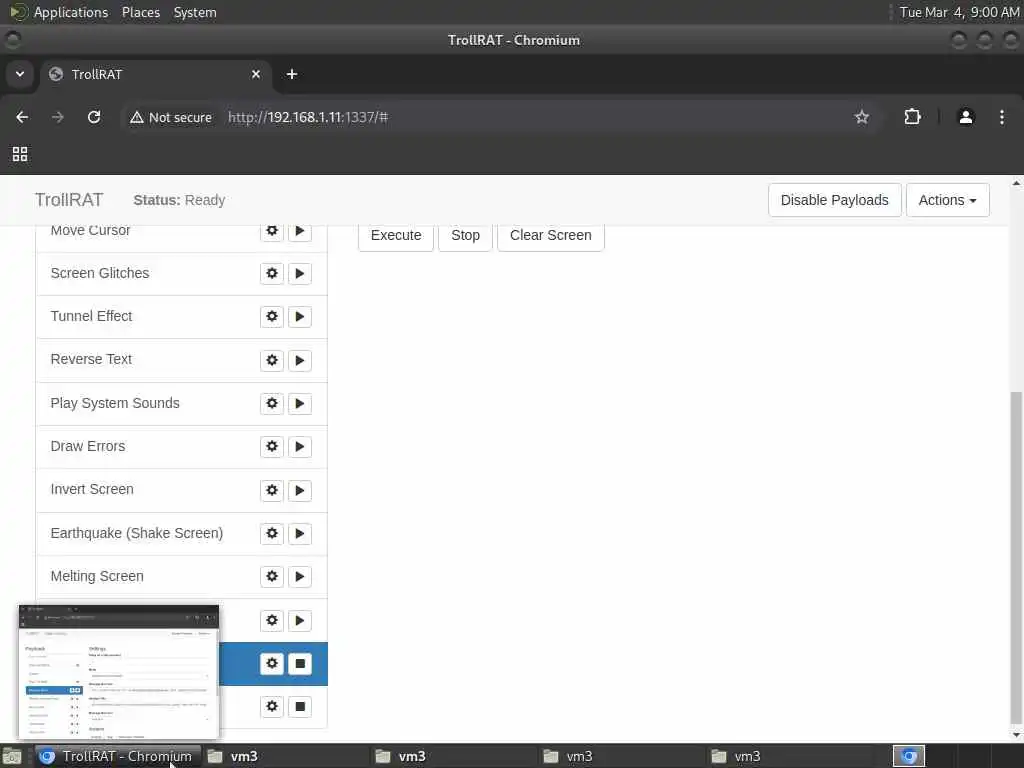The width and height of the screenshot is (1024, 768).
Task: Open settings gear for Play System Sounds
Action: coord(272,403)
